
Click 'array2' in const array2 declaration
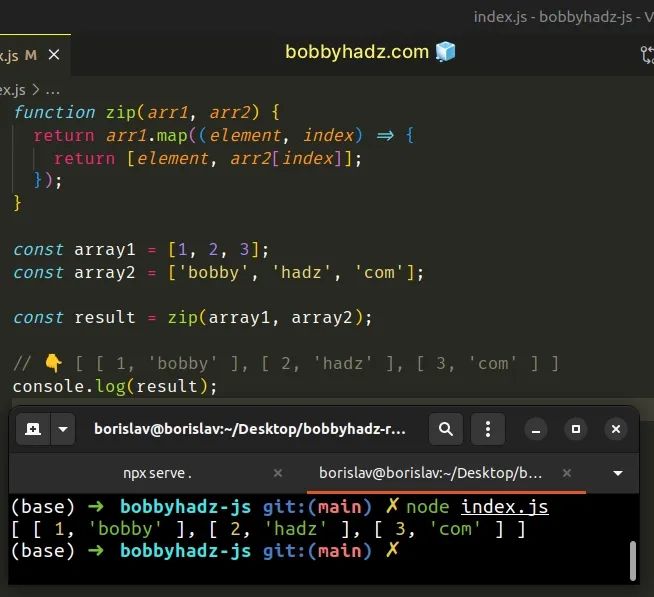click(x=105, y=273)
